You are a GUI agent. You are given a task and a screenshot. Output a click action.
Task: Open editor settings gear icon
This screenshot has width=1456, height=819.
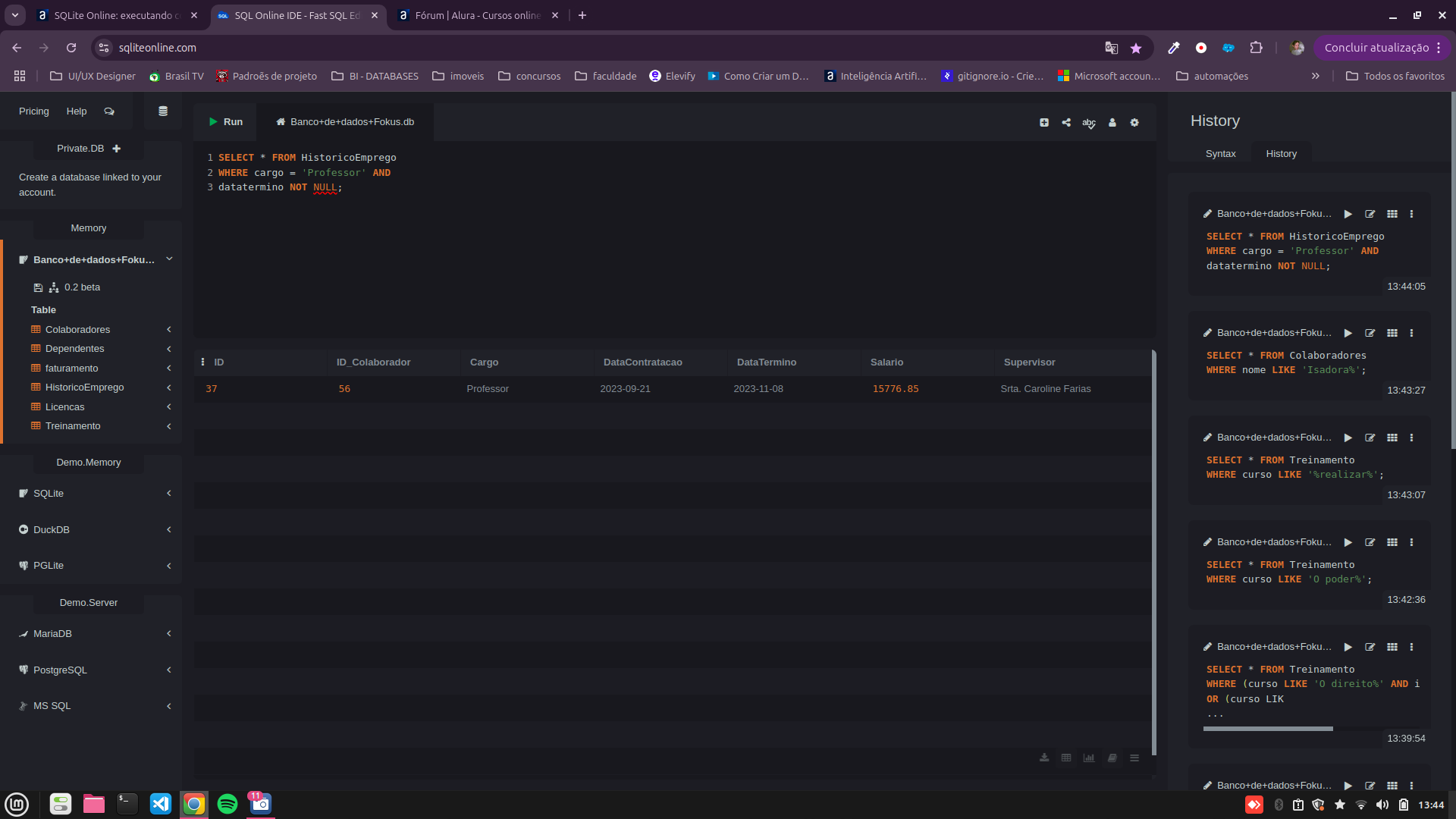coord(1134,123)
